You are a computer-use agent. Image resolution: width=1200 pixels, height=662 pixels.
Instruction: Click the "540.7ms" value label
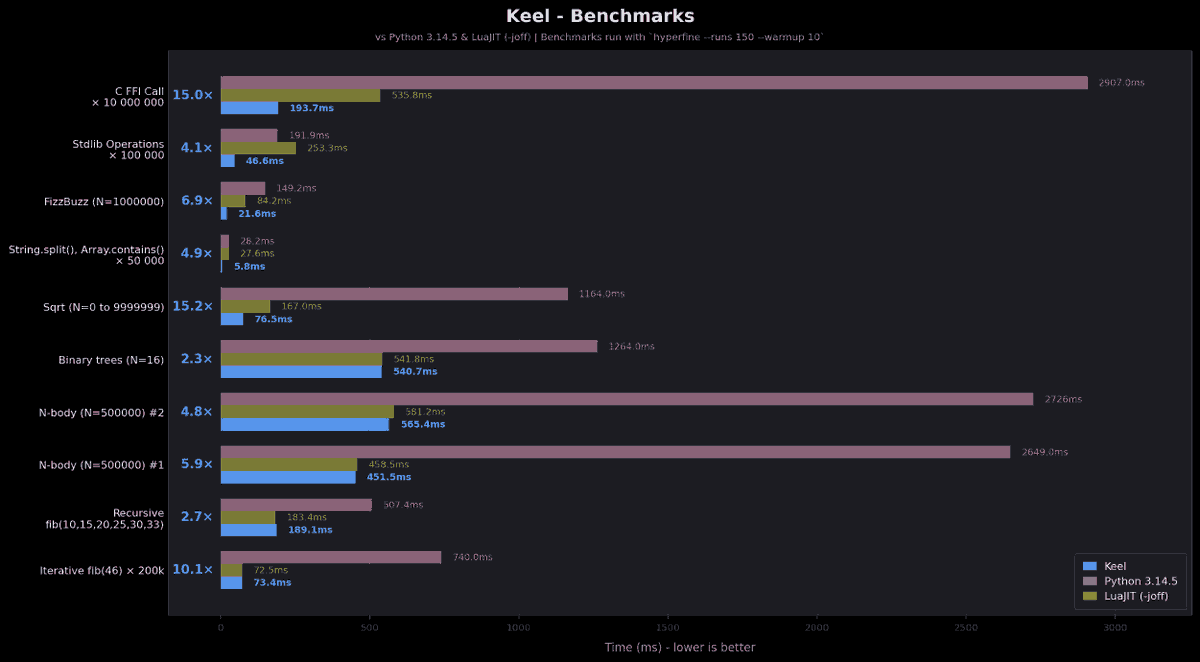point(415,372)
